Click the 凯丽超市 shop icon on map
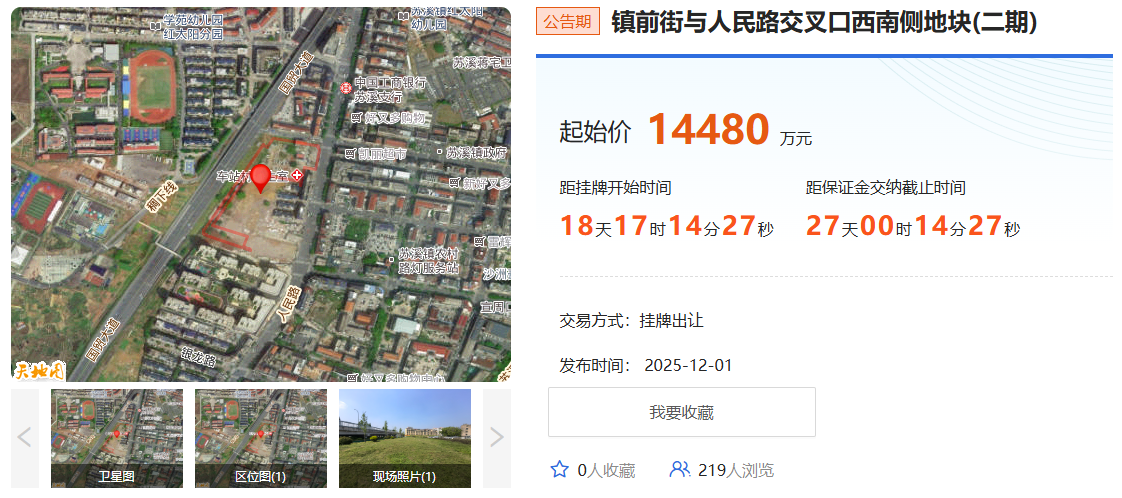 tap(350, 154)
